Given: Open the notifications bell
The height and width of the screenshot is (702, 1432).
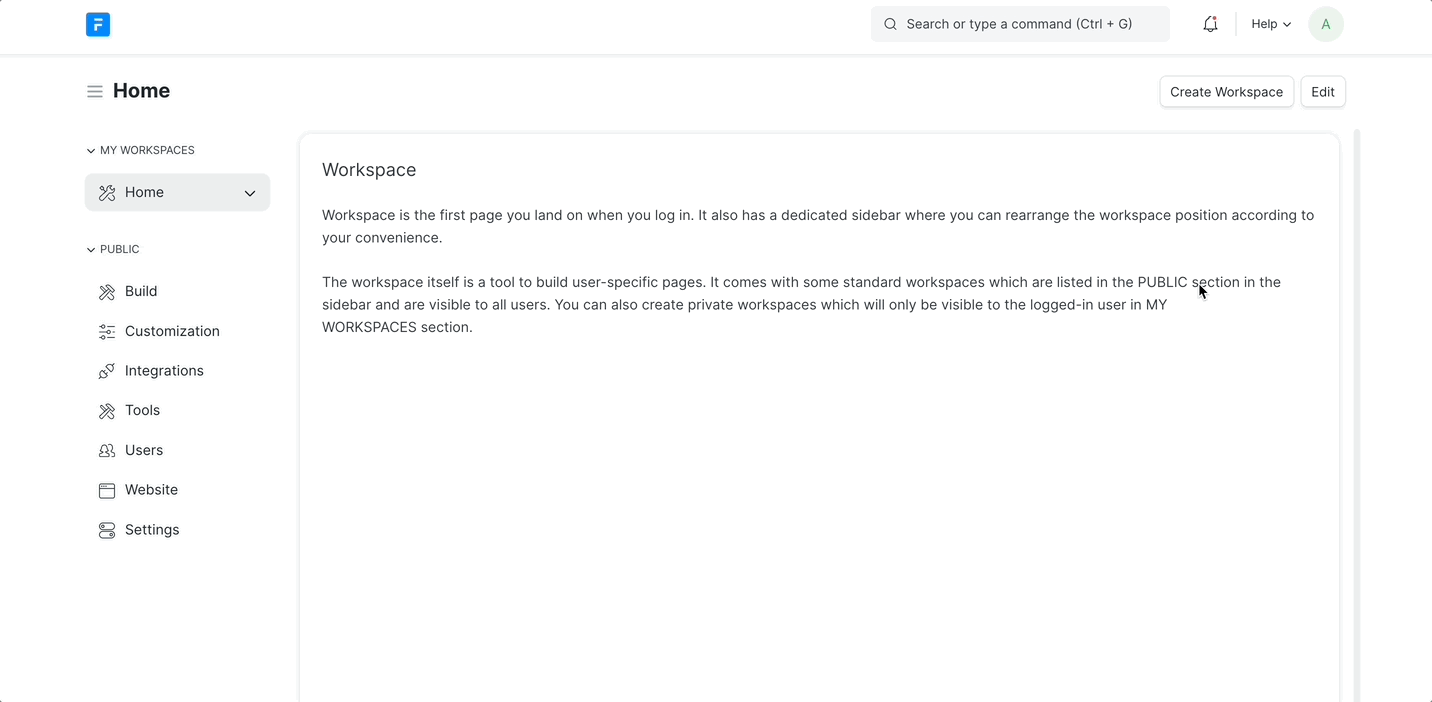Looking at the screenshot, I should click(1210, 24).
